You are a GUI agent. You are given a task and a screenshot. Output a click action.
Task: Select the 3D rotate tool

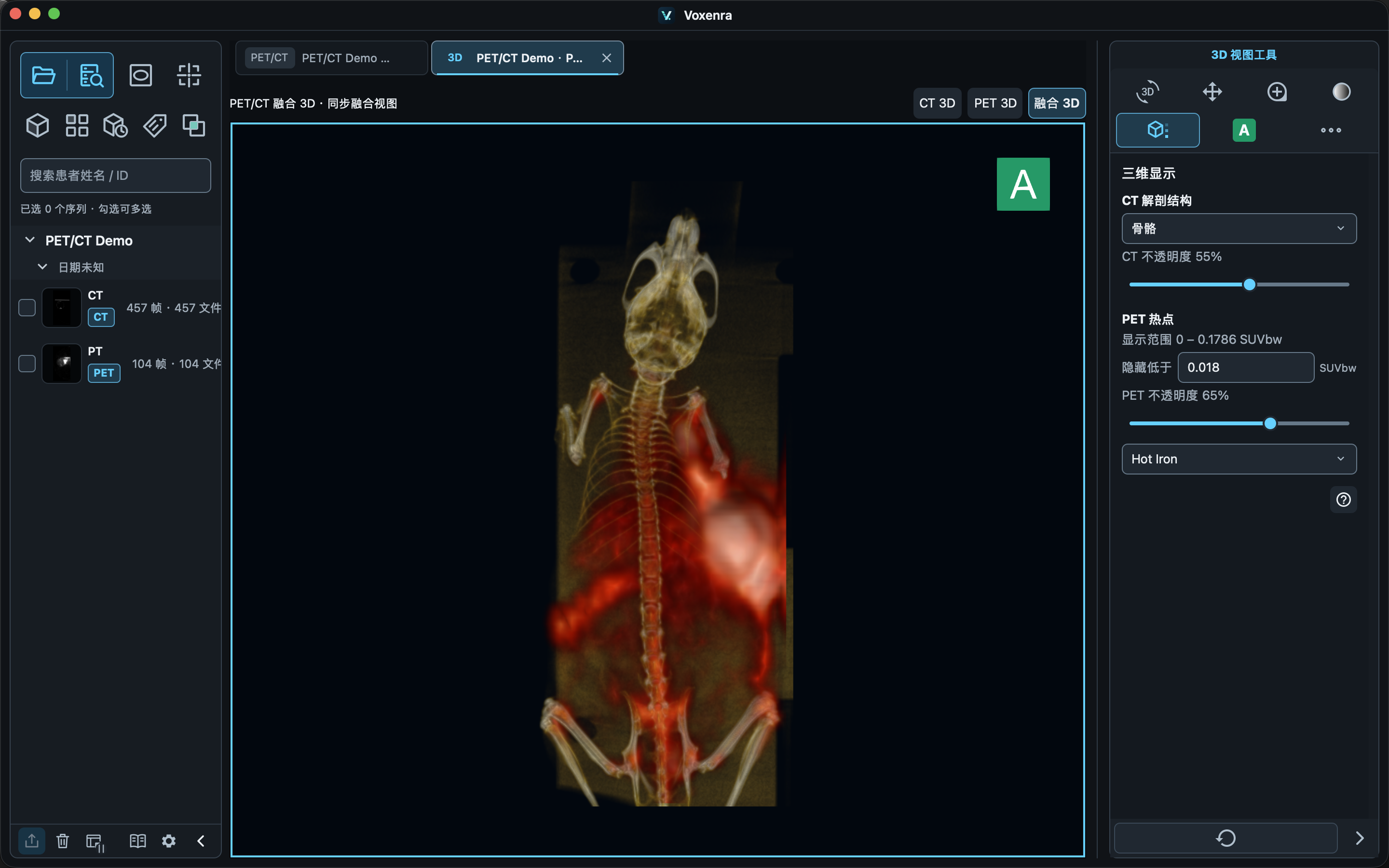pos(1147,91)
